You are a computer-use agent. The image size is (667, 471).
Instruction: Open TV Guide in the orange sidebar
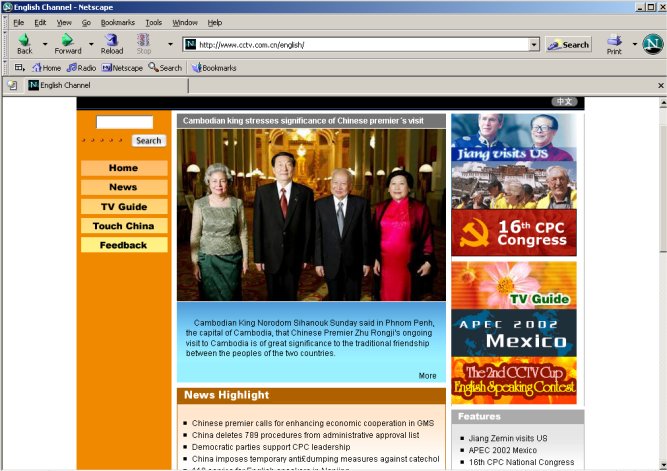pyautogui.click(x=124, y=207)
